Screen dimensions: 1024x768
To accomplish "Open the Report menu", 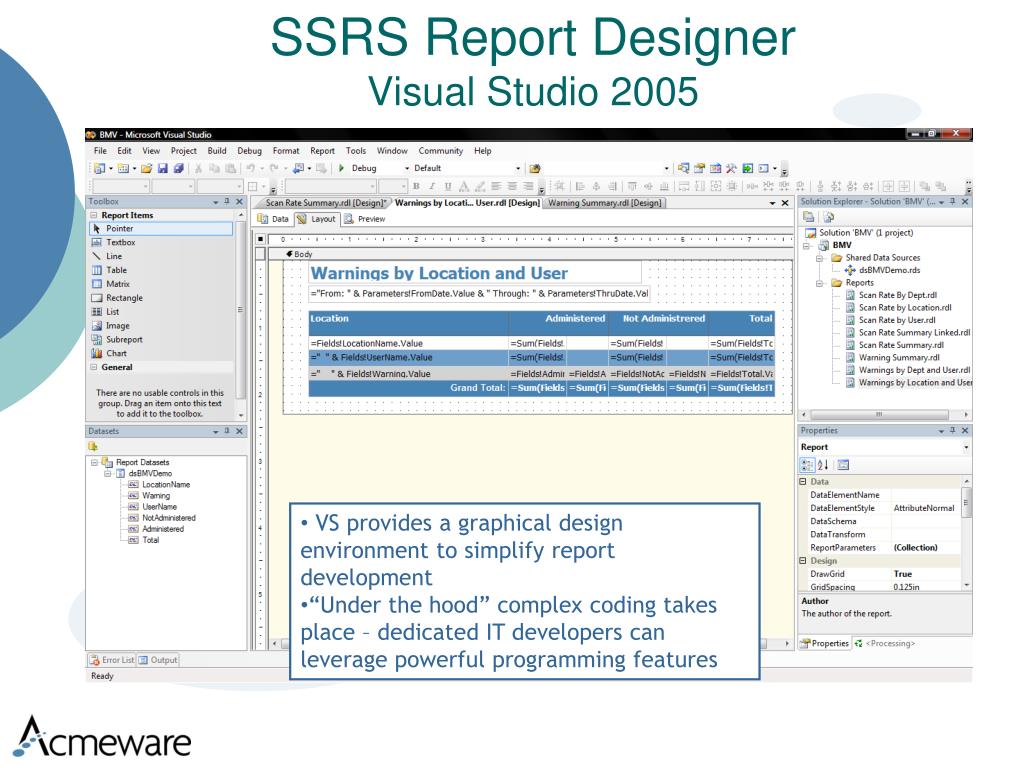I will pyautogui.click(x=322, y=151).
